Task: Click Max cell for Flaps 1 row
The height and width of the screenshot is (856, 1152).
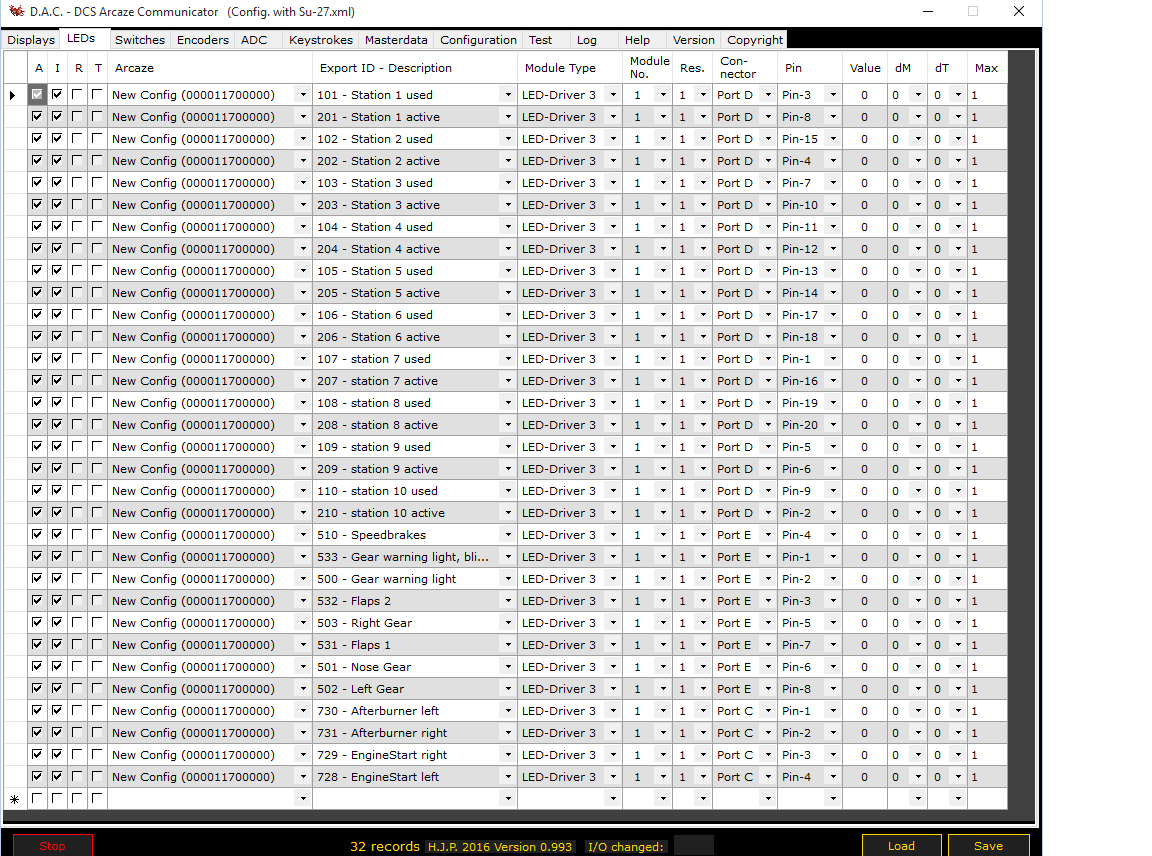Action: pyautogui.click(x=987, y=645)
